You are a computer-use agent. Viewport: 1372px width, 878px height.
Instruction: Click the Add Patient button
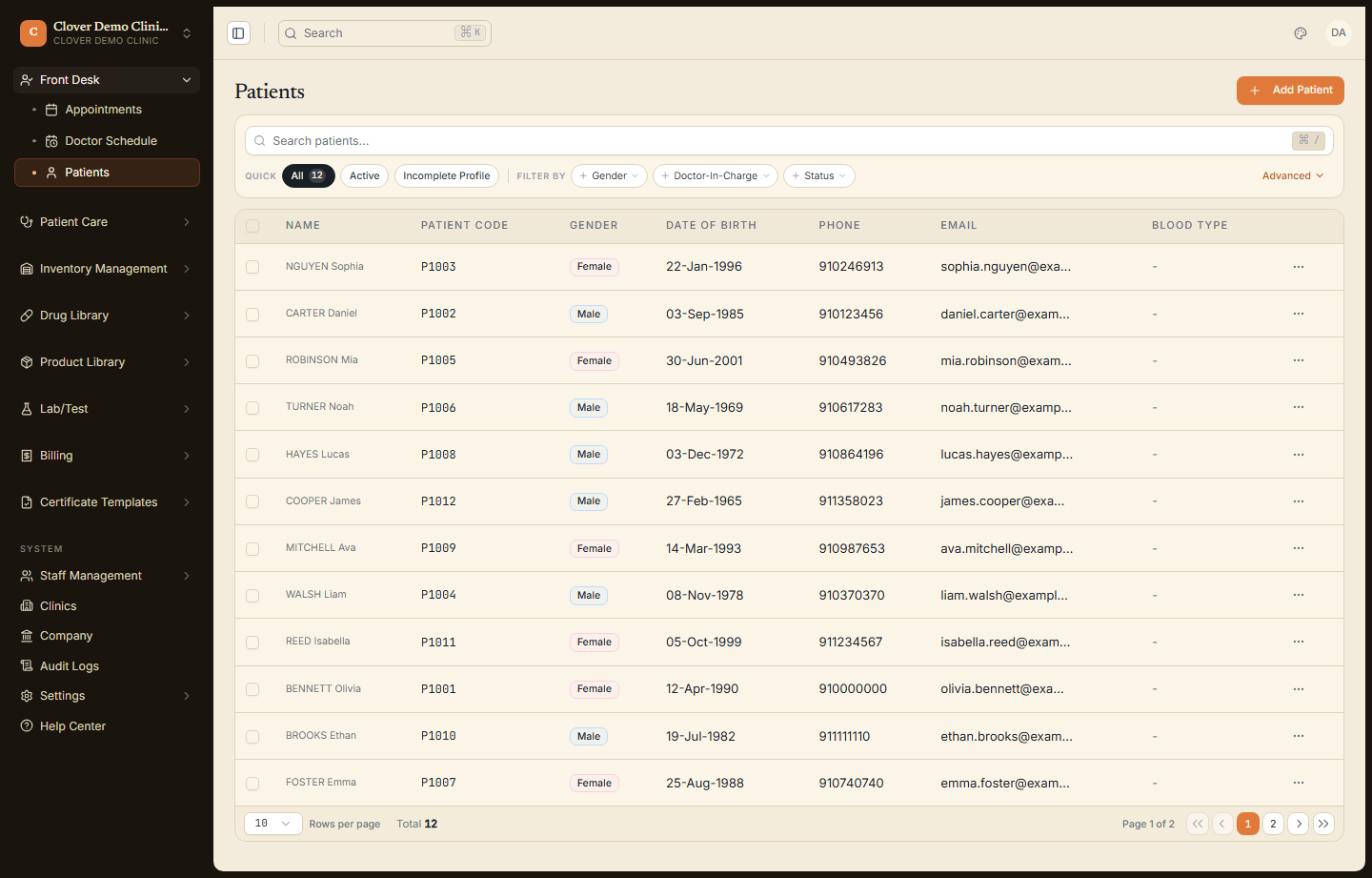[x=1290, y=91]
